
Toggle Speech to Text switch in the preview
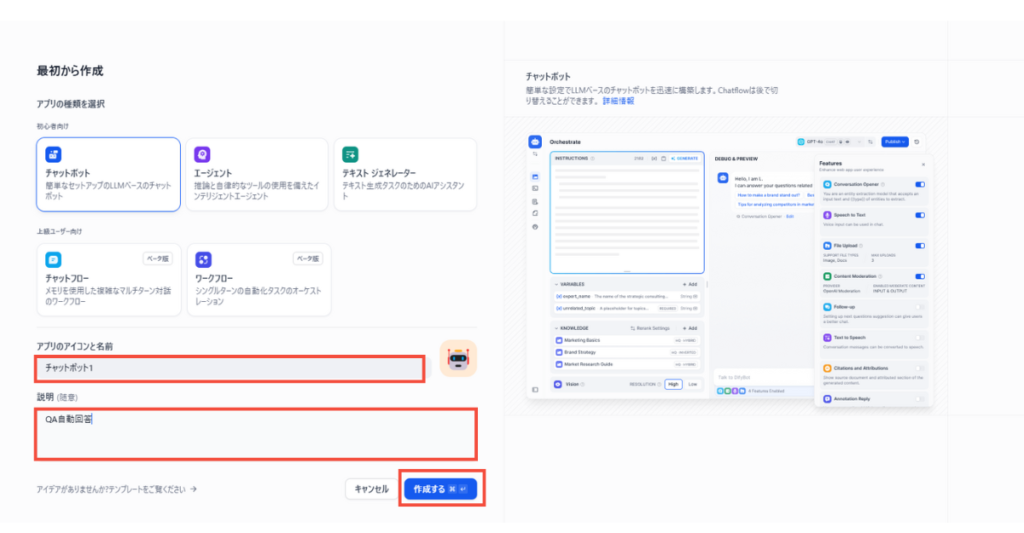click(920, 216)
